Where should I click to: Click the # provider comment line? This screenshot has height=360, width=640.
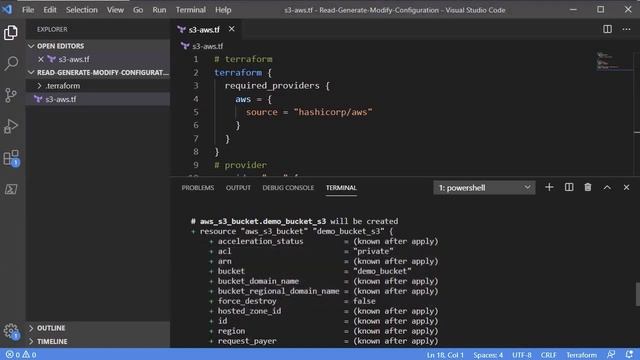click(240, 165)
